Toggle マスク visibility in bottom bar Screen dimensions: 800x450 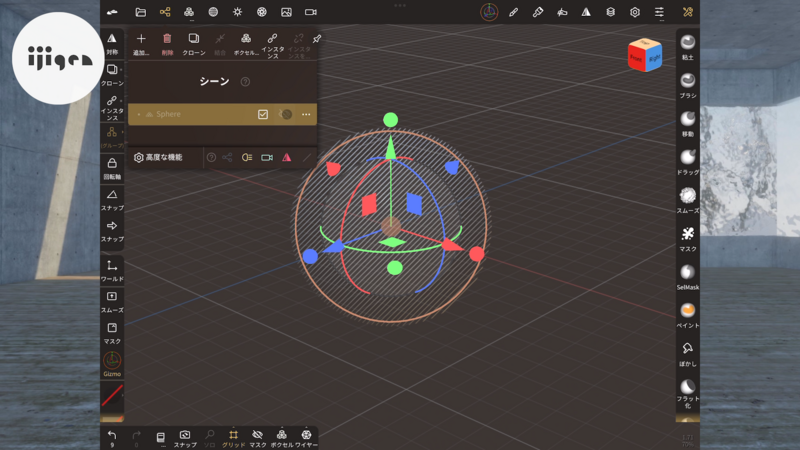(x=258, y=438)
